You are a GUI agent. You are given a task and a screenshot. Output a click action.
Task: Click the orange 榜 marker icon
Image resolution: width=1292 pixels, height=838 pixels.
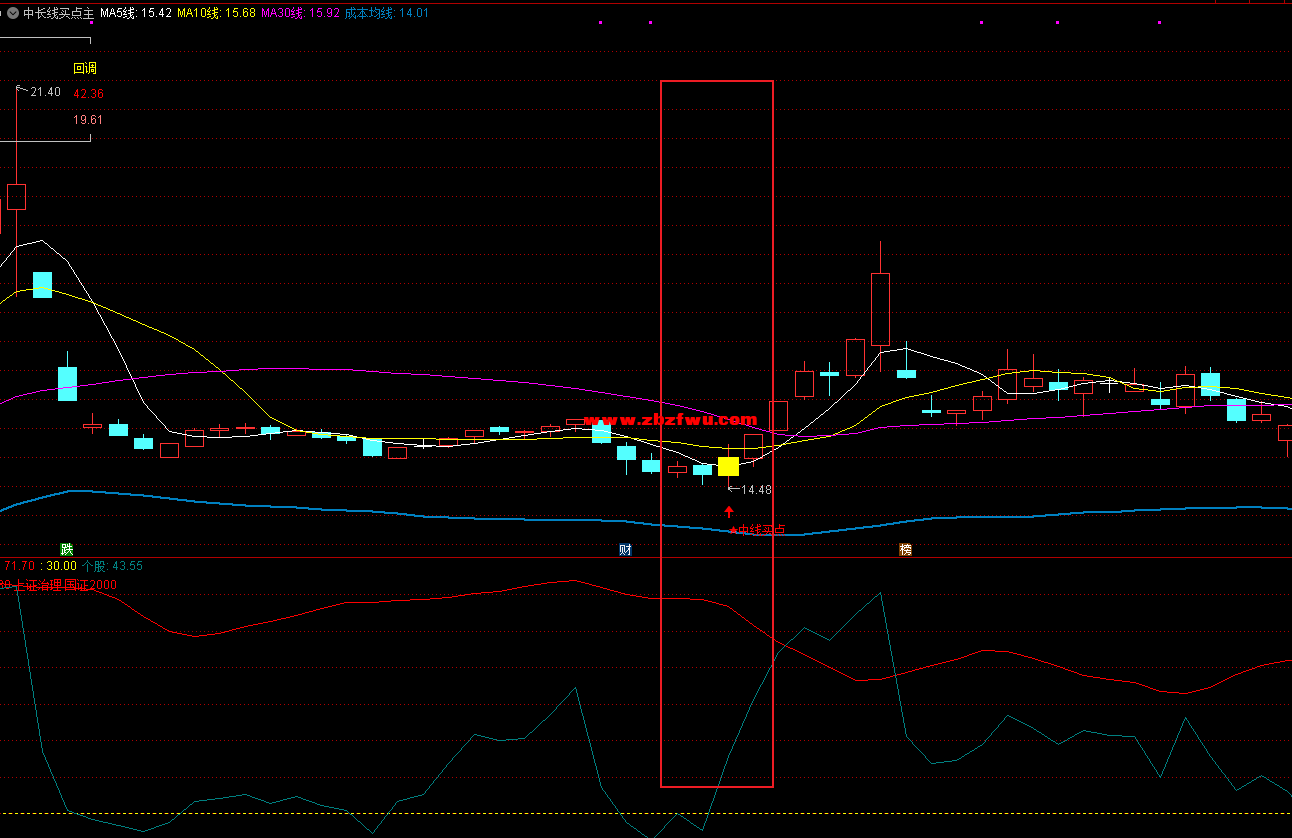(905, 549)
